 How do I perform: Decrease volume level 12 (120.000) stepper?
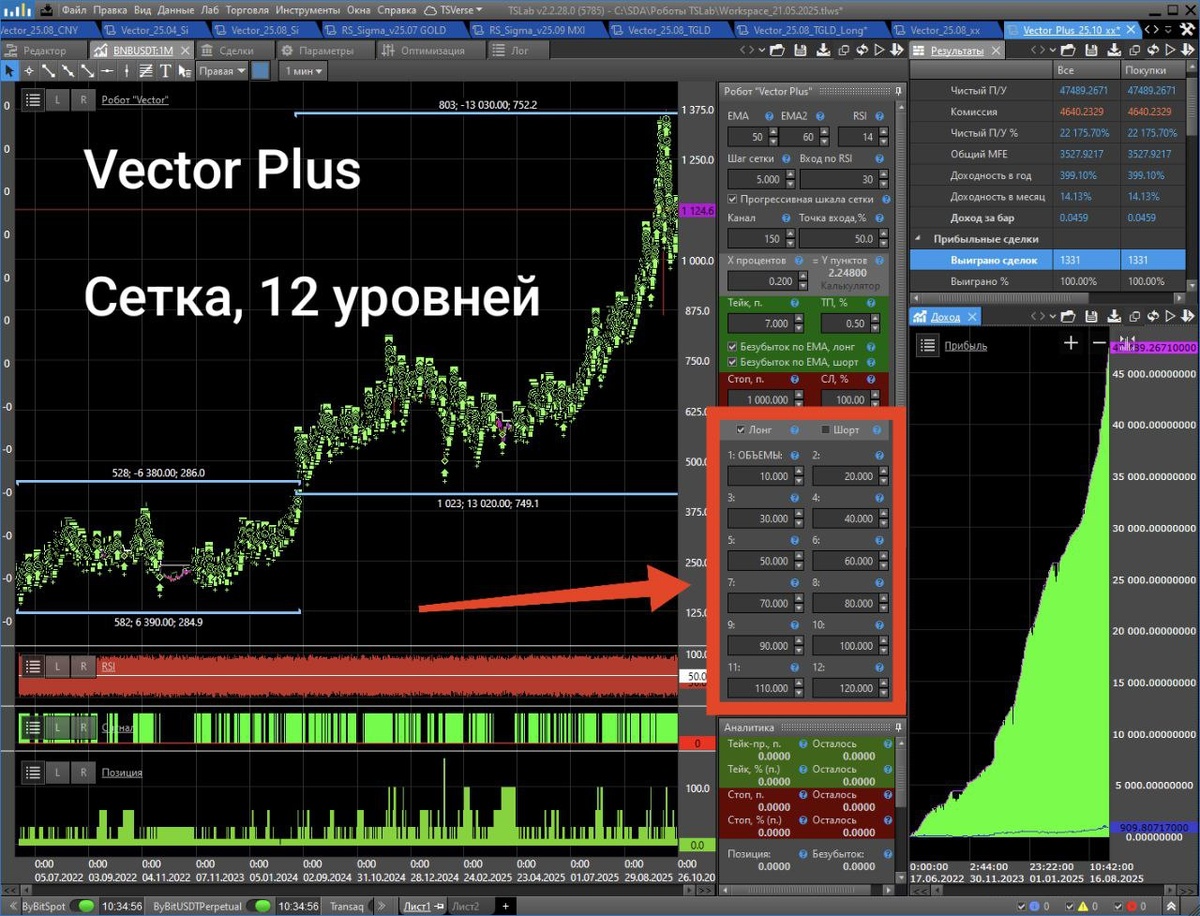pos(883,692)
